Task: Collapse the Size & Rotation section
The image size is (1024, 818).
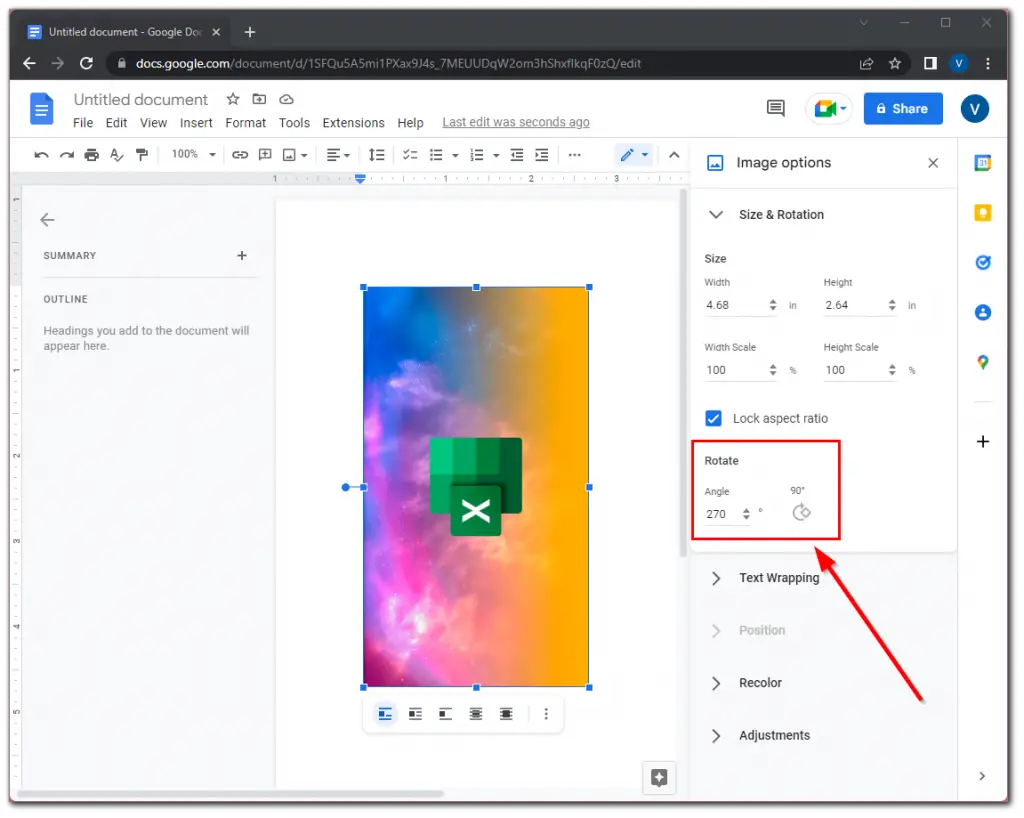Action: tap(715, 214)
